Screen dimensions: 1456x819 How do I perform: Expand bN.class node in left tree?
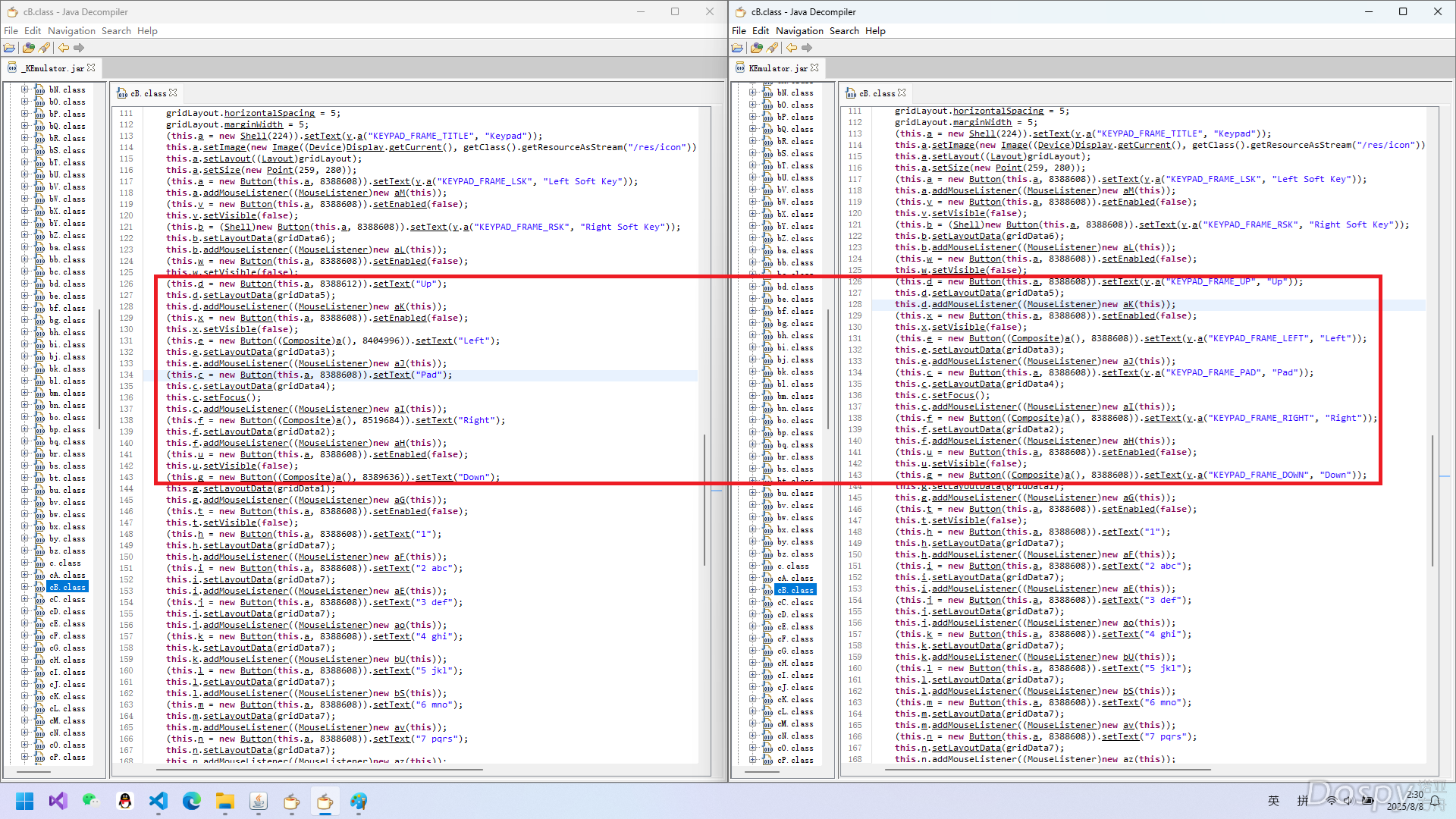point(24,89)
